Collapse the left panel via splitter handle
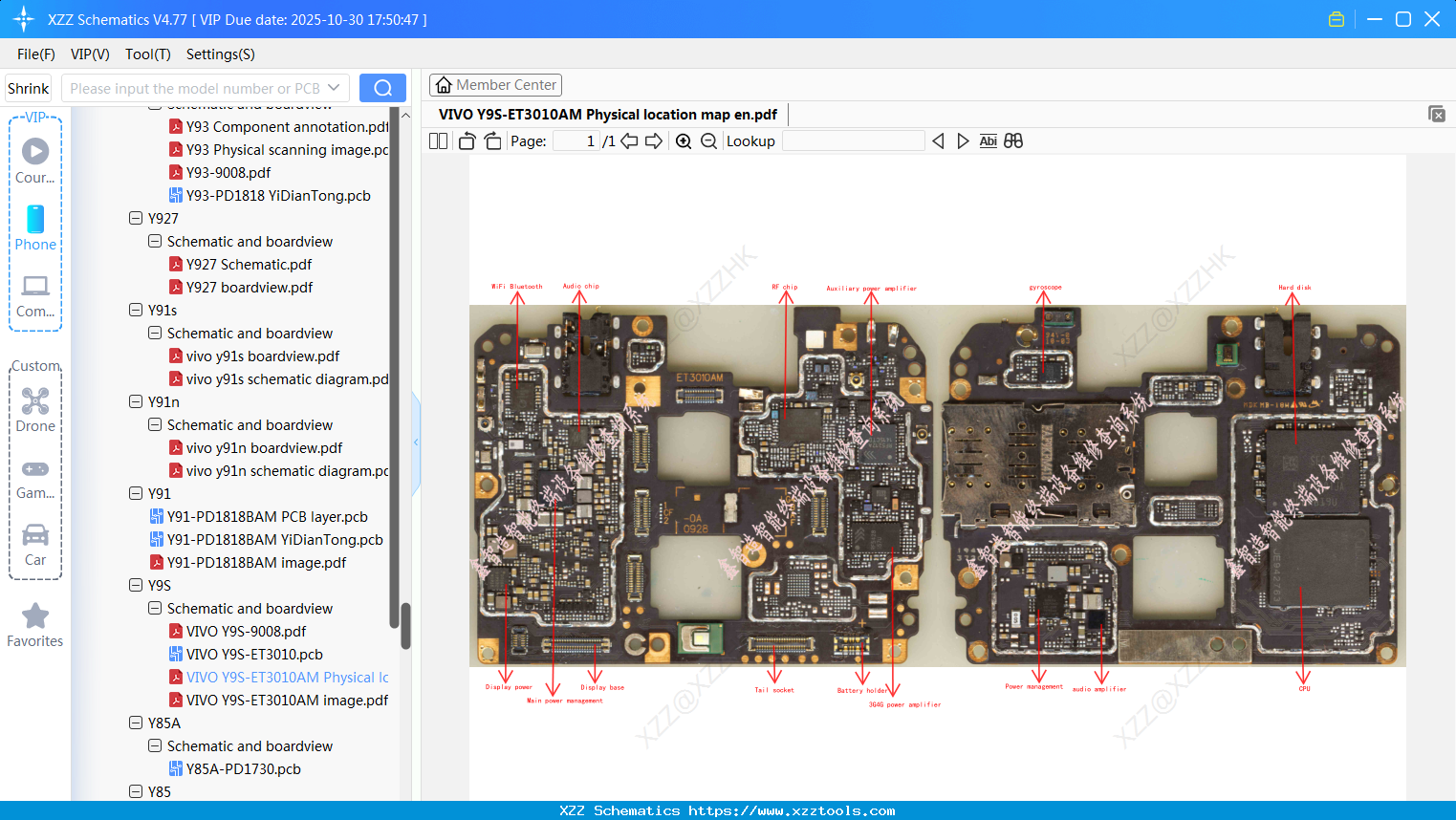Screen dimensions: 1456x820 pos(416,442)
